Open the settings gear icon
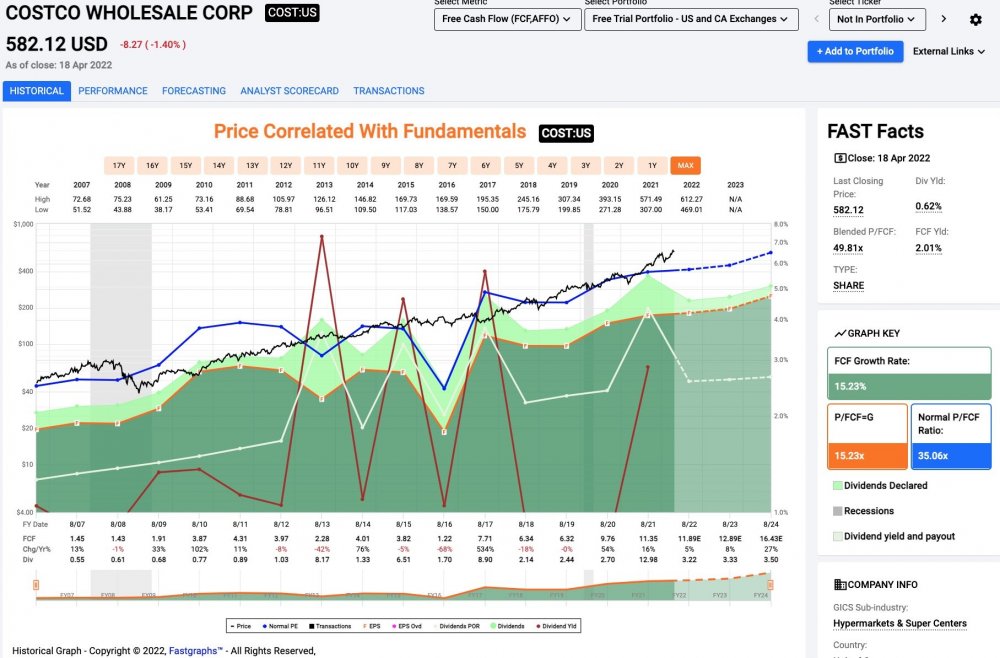This screenshot has width=1000, height=658. [x=976, y=20]
